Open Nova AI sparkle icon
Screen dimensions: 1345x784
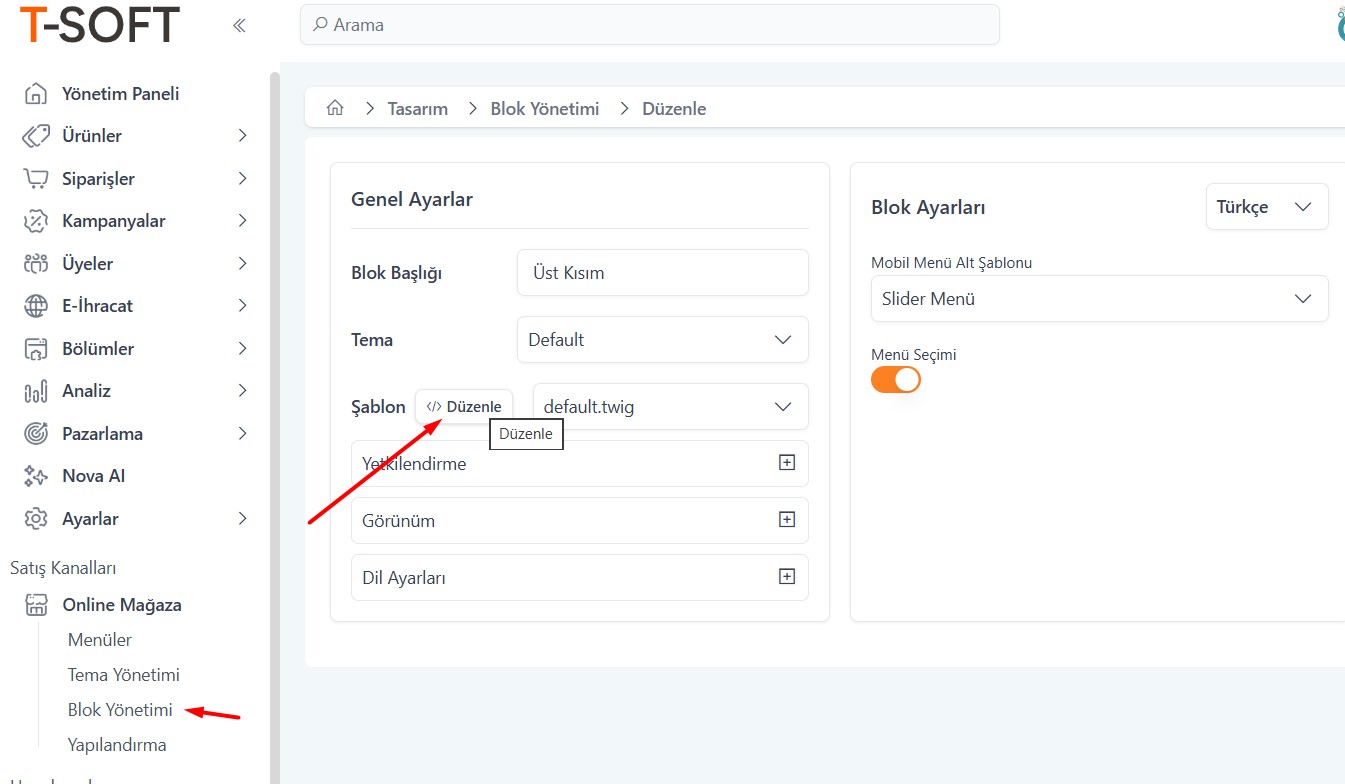[x=36, y=476]
